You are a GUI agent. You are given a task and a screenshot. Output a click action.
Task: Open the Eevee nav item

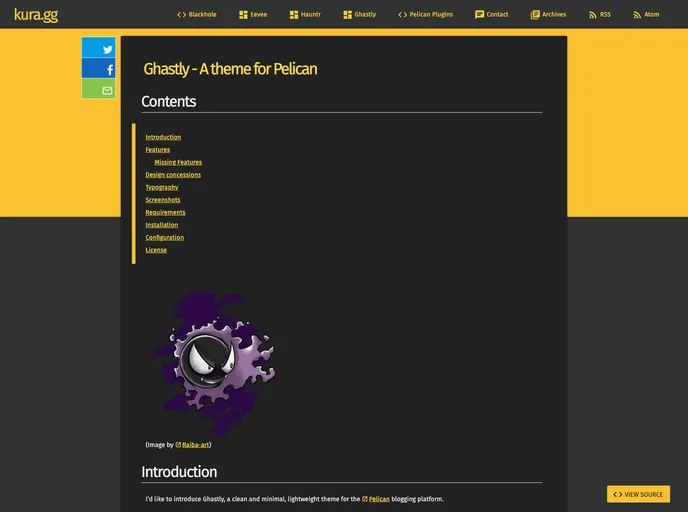(253, 14)
